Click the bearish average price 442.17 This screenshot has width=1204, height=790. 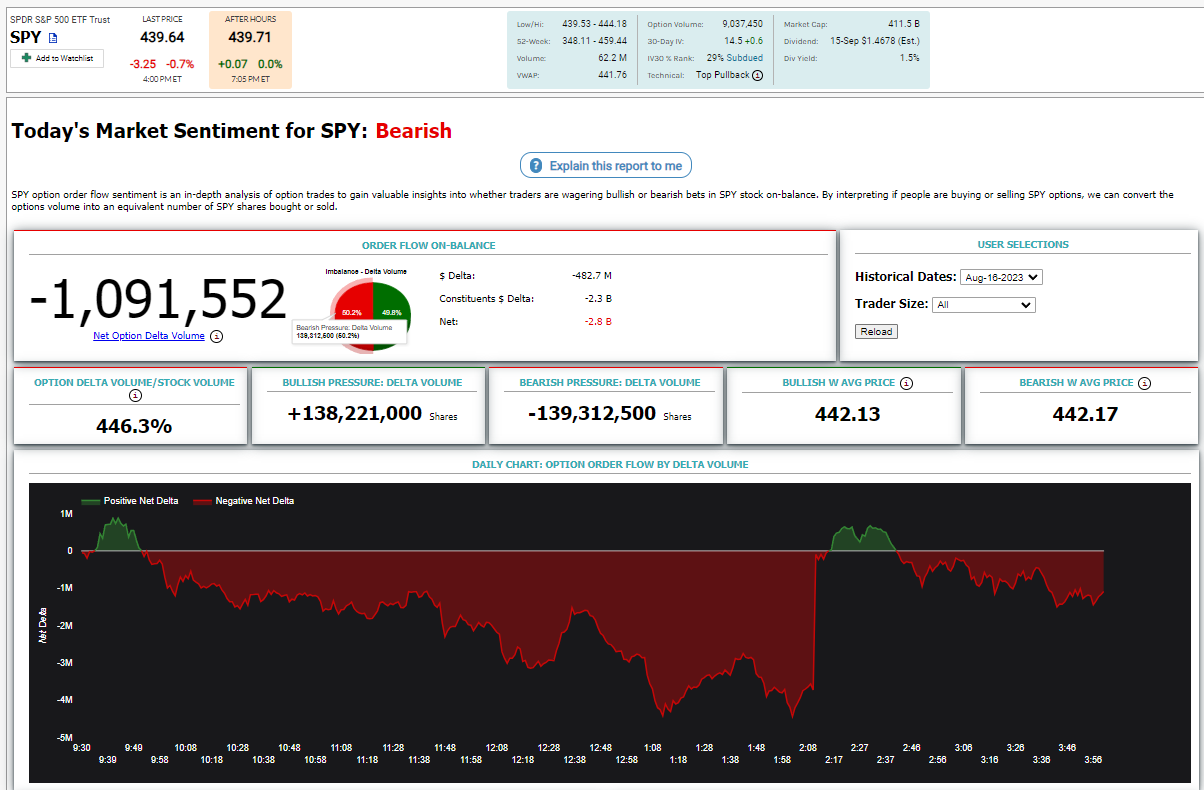point(1085,414)
